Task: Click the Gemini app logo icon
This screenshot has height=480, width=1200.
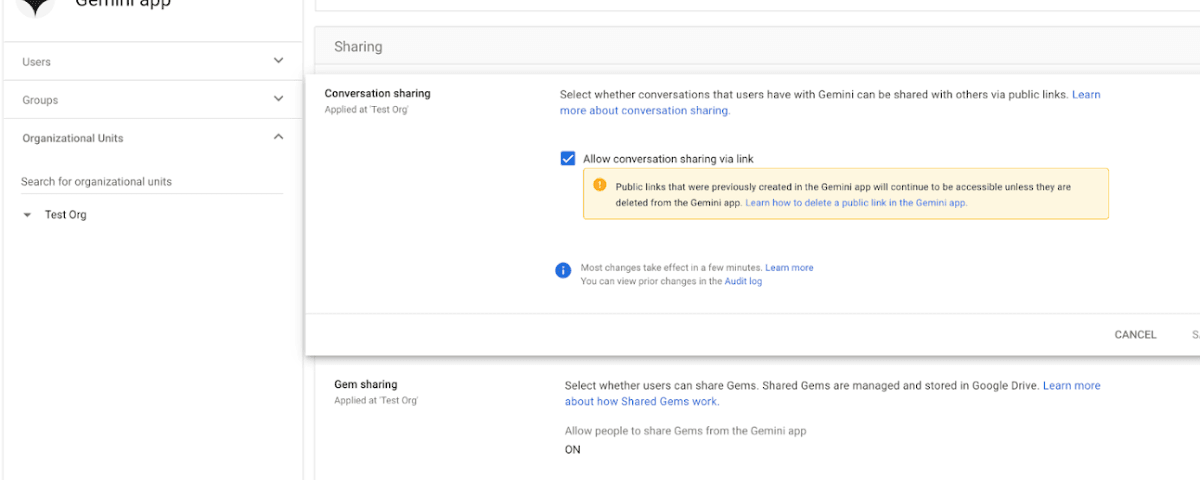Action: (x=37, y=5)
